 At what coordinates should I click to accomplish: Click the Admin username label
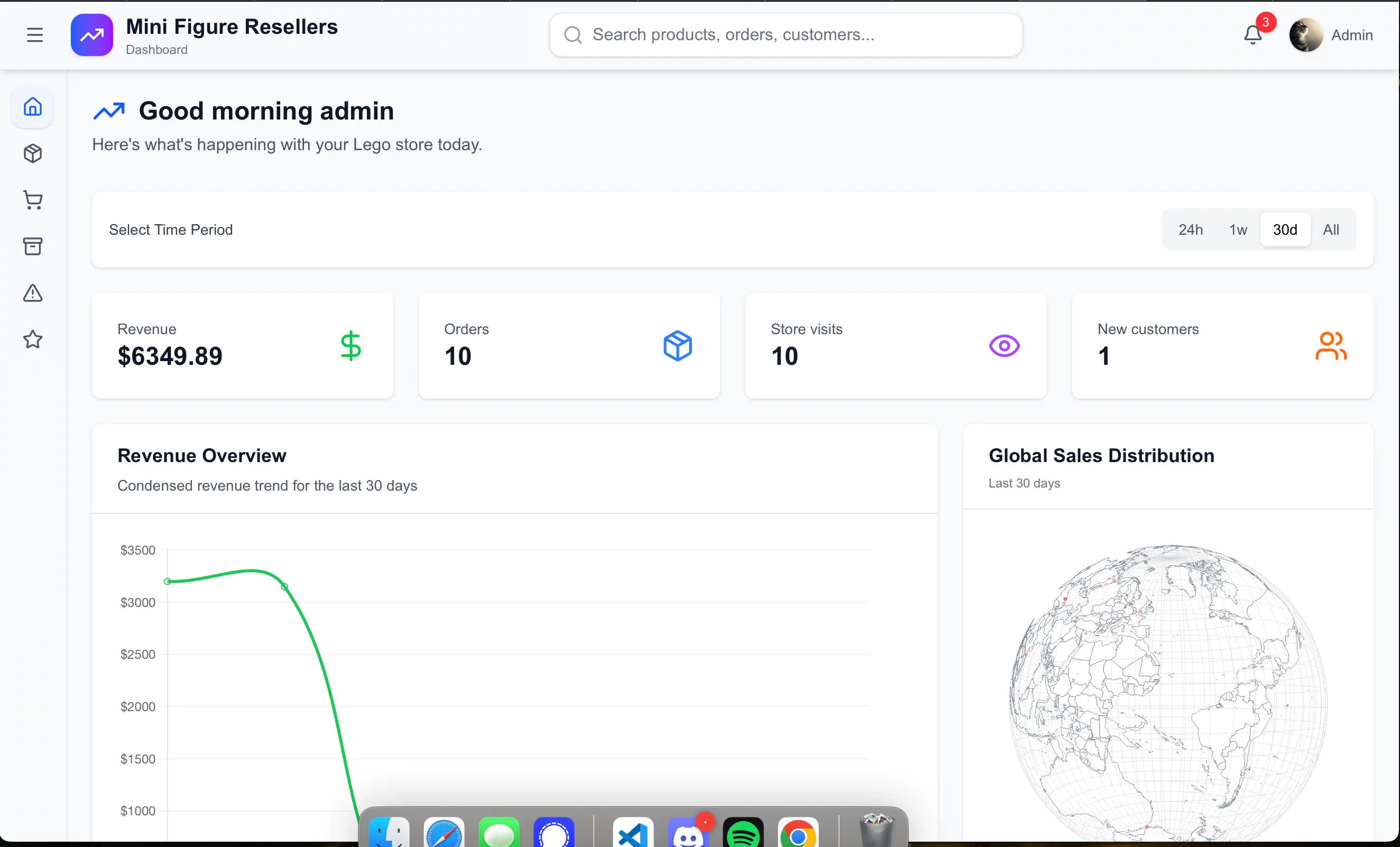[x=1352, y=35]
